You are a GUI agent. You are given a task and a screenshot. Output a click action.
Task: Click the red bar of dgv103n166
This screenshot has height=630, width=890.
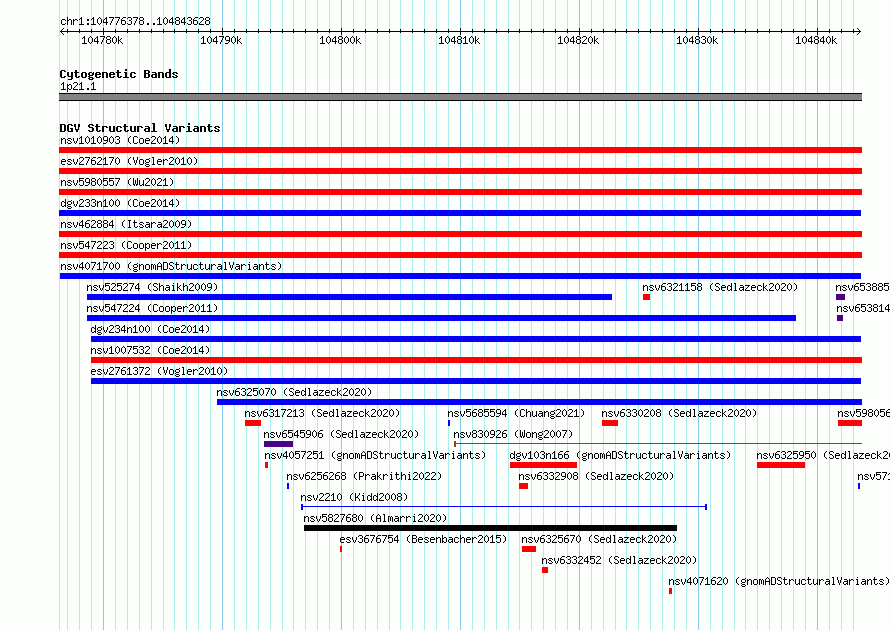click(543, 465)
